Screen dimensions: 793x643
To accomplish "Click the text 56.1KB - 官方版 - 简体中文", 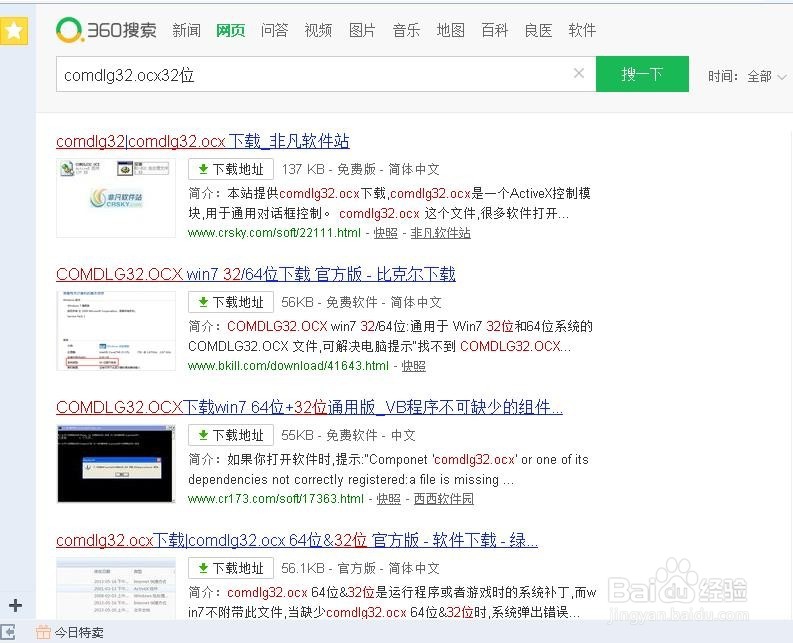I will (x=361, y=568).
